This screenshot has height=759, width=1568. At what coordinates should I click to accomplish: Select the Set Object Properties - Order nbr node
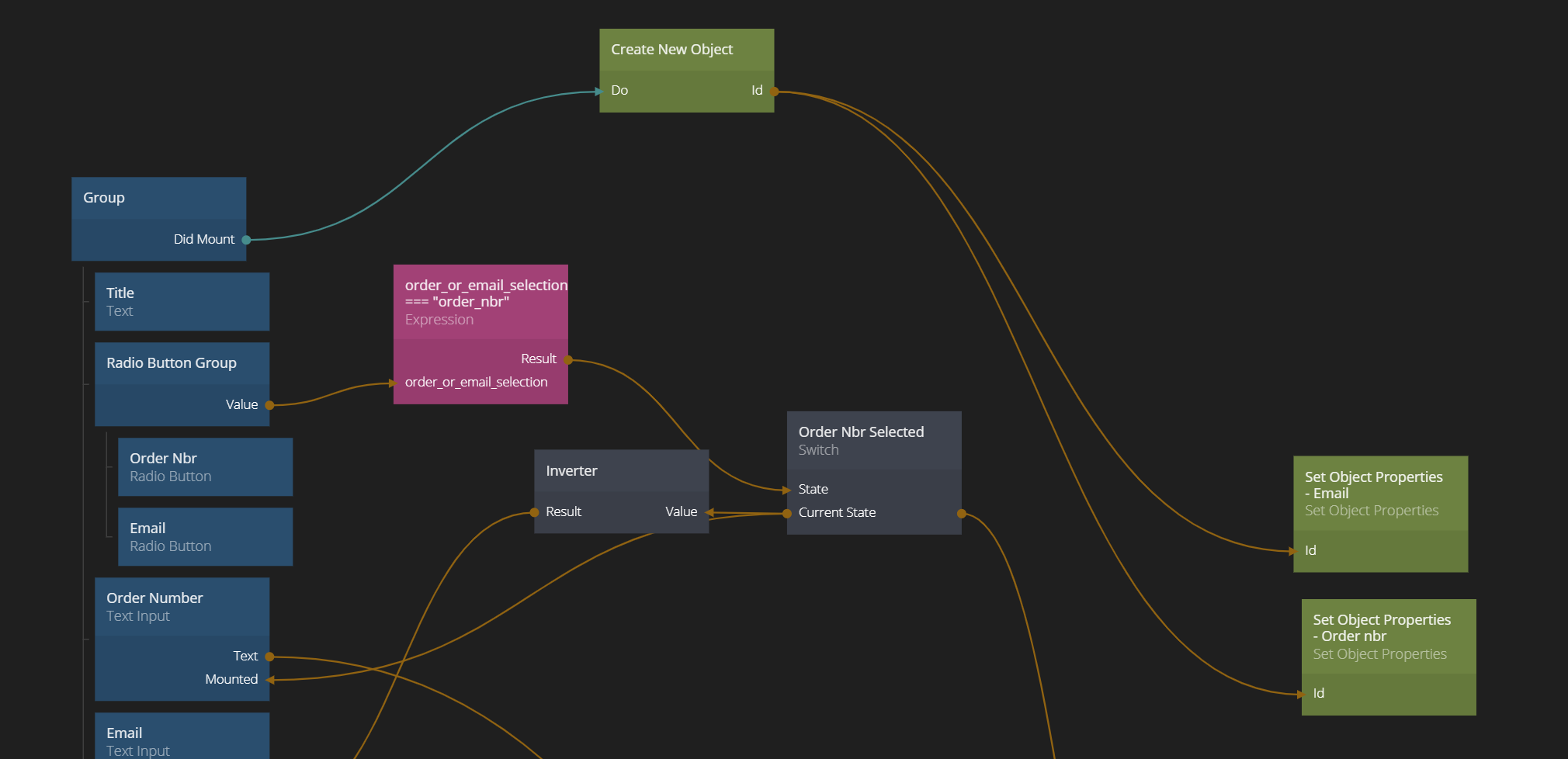click(x=1388, y=636)
